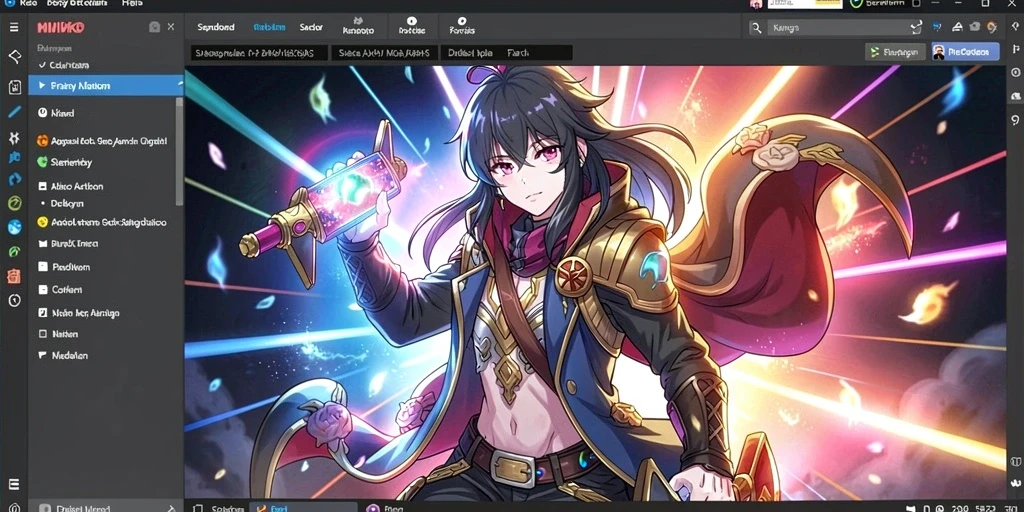Click the white clock circle icon in sidebar
Image resolution: width=1024 pixels, height=512 pixels.
pyautogui.click(x=14, y=300)
